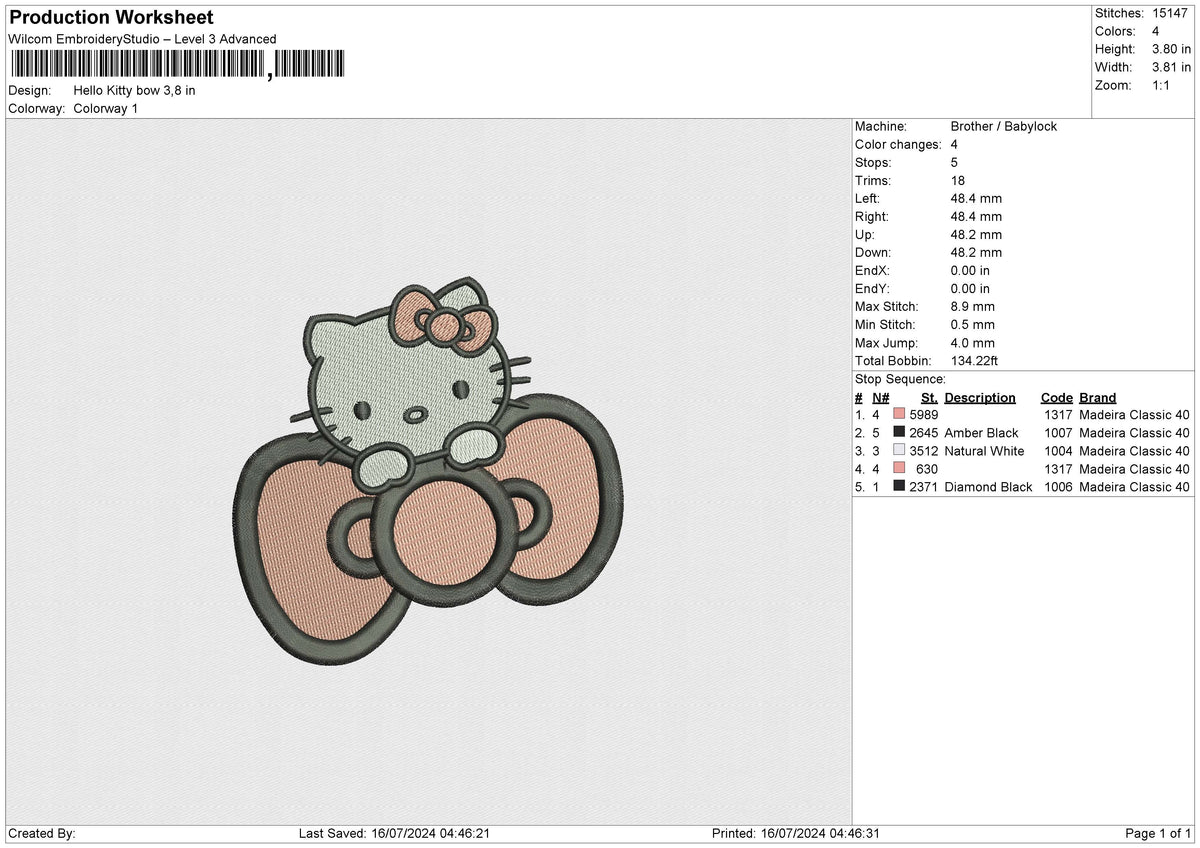Click the 'Description' column header
This screenshot has height=848, width=1200.
point(980,398)
